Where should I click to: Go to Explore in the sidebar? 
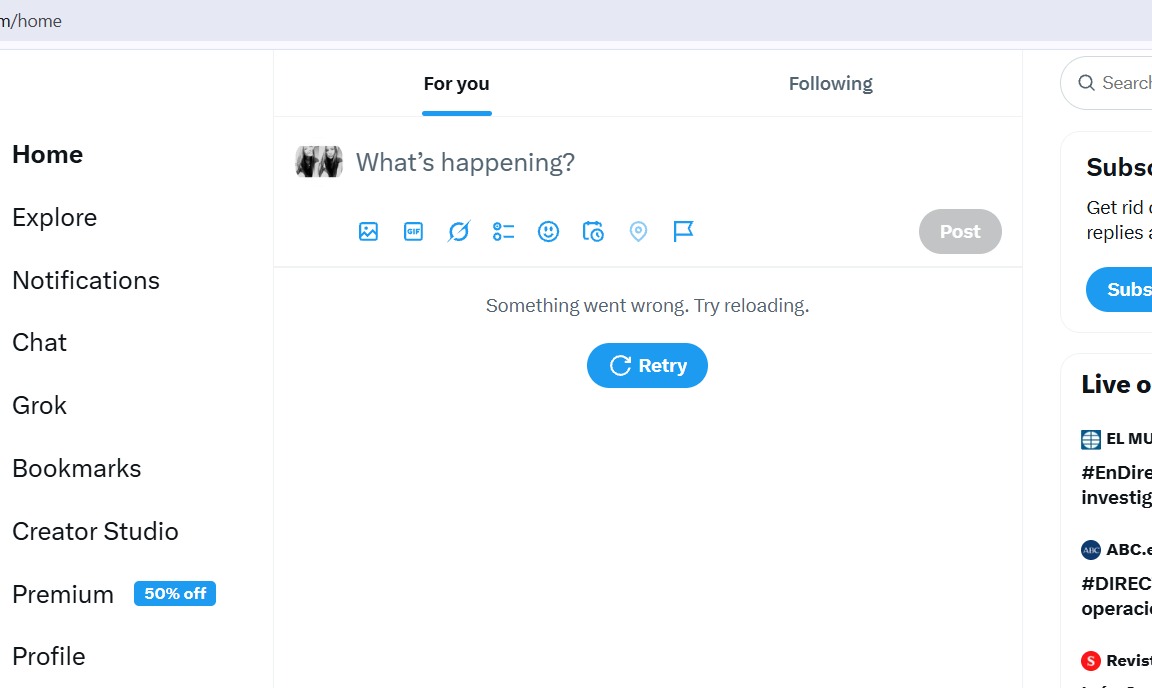(x=55, y=218)
